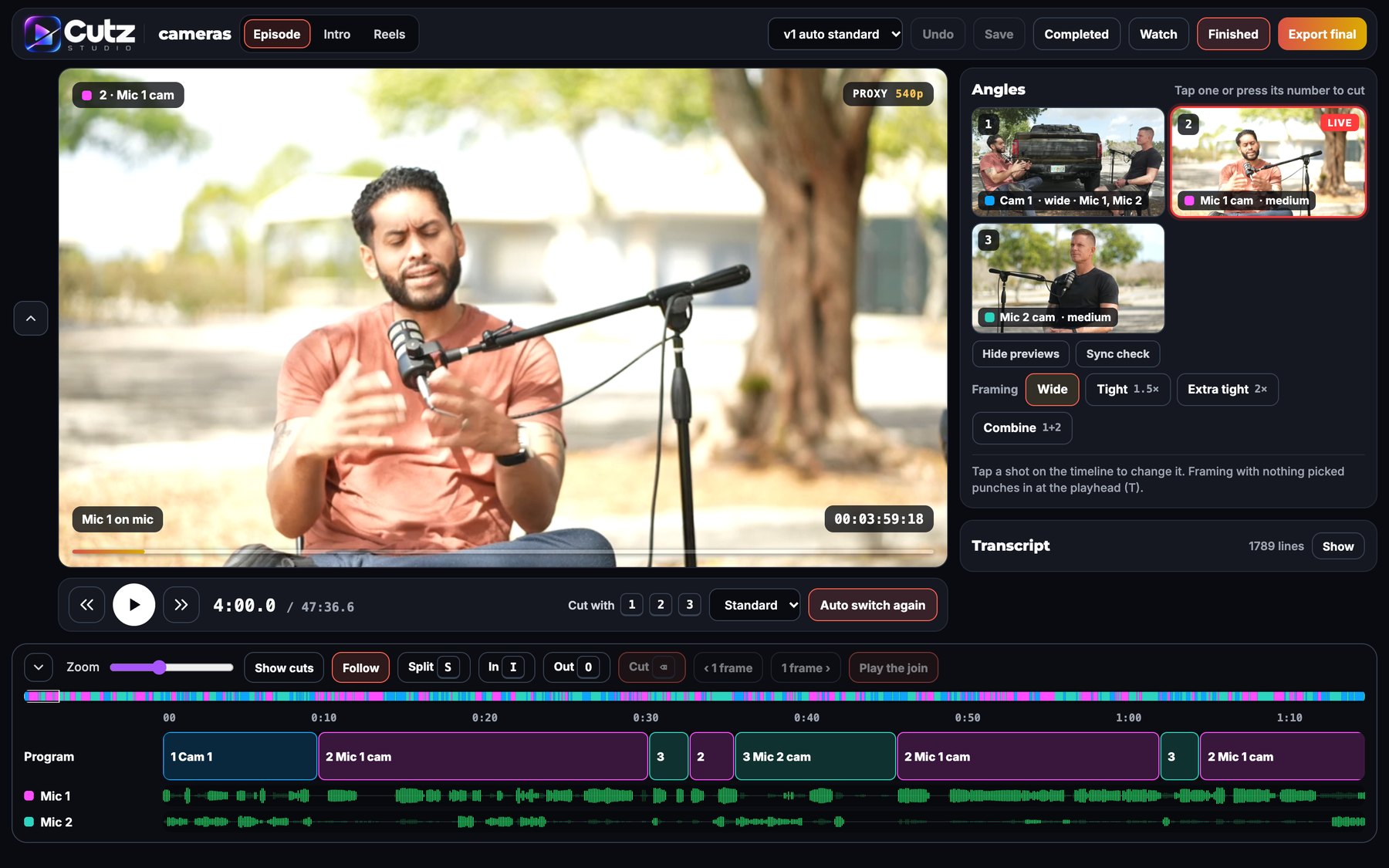The height and width of the screenshot is (868, 1389).
Task: Apply Combine 1+2 framing option
Action: (x=1022, y=428)
